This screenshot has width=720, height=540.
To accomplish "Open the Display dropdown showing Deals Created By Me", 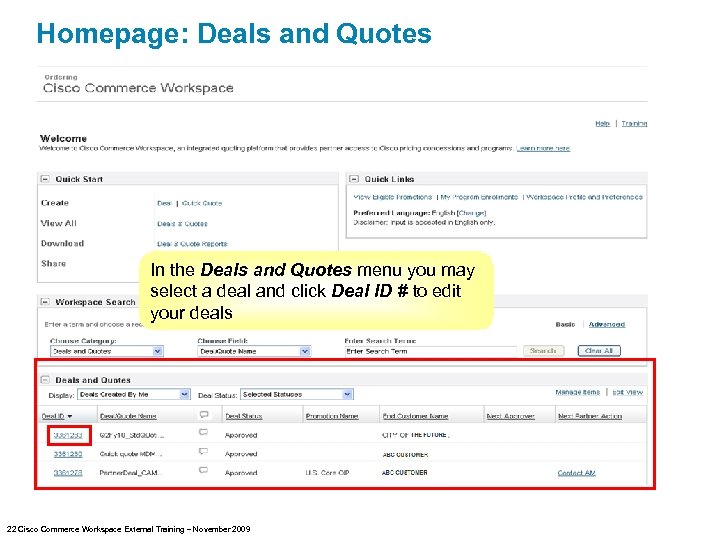I will point(185,394).
